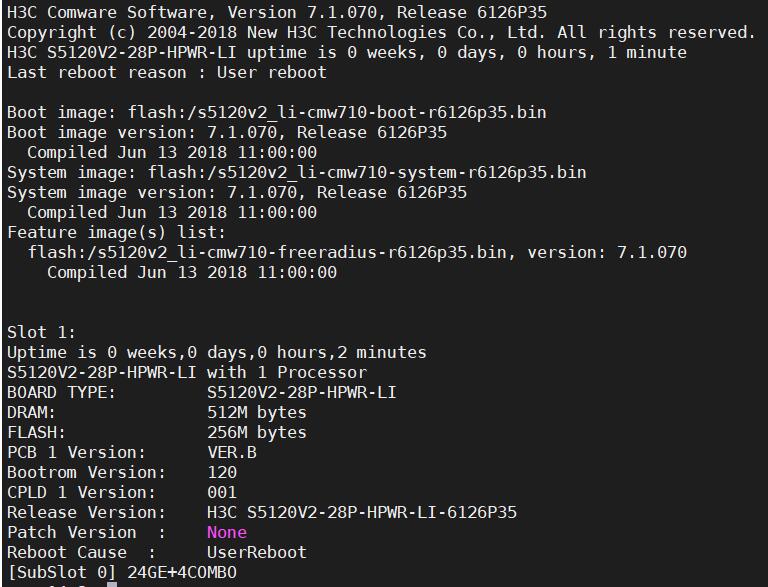
Task: Click the CPLD 1 Version value "001"
Action: tap(221, 492)
